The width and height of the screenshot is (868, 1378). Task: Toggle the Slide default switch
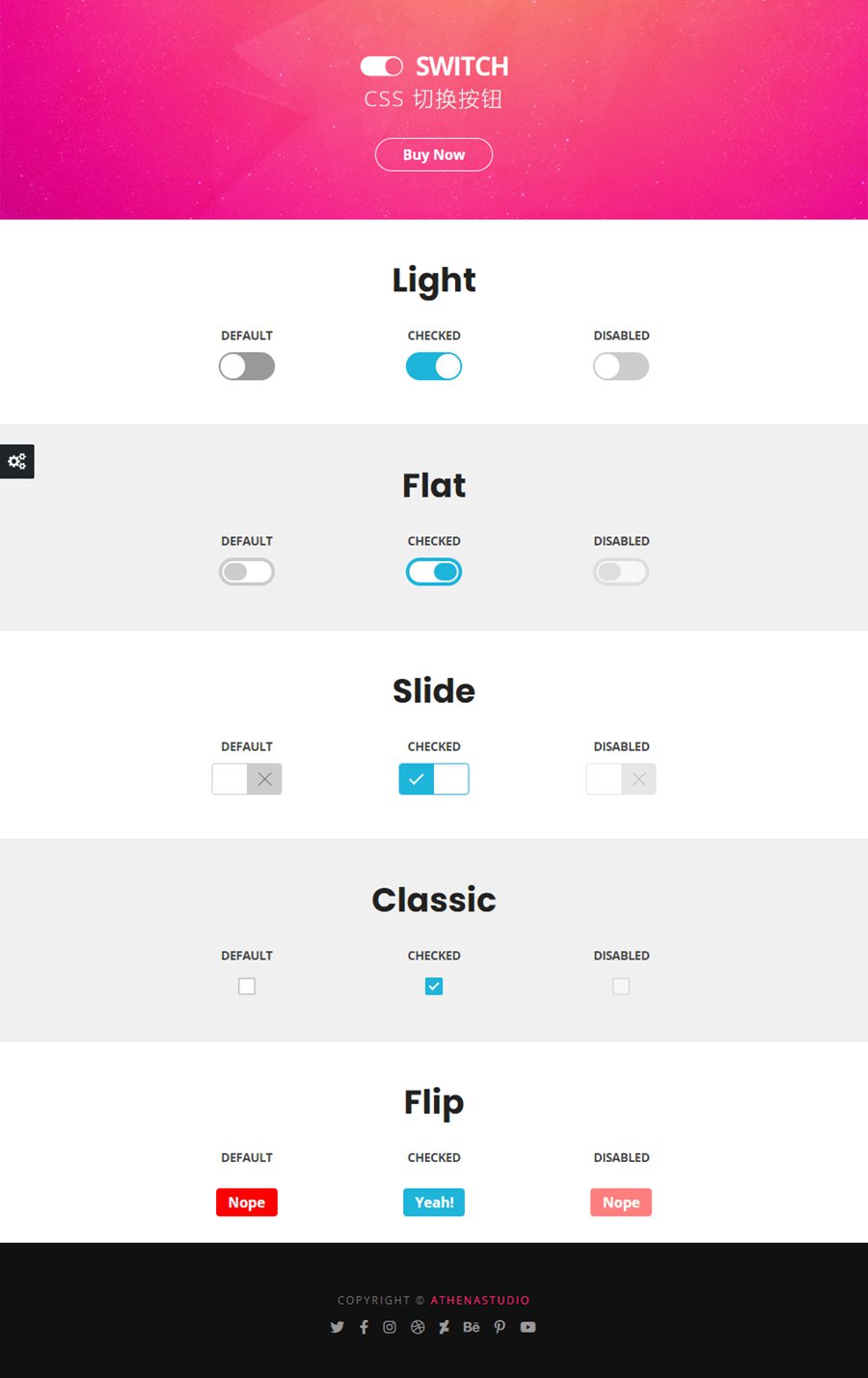pyautogui.click(x=247, y=779)
